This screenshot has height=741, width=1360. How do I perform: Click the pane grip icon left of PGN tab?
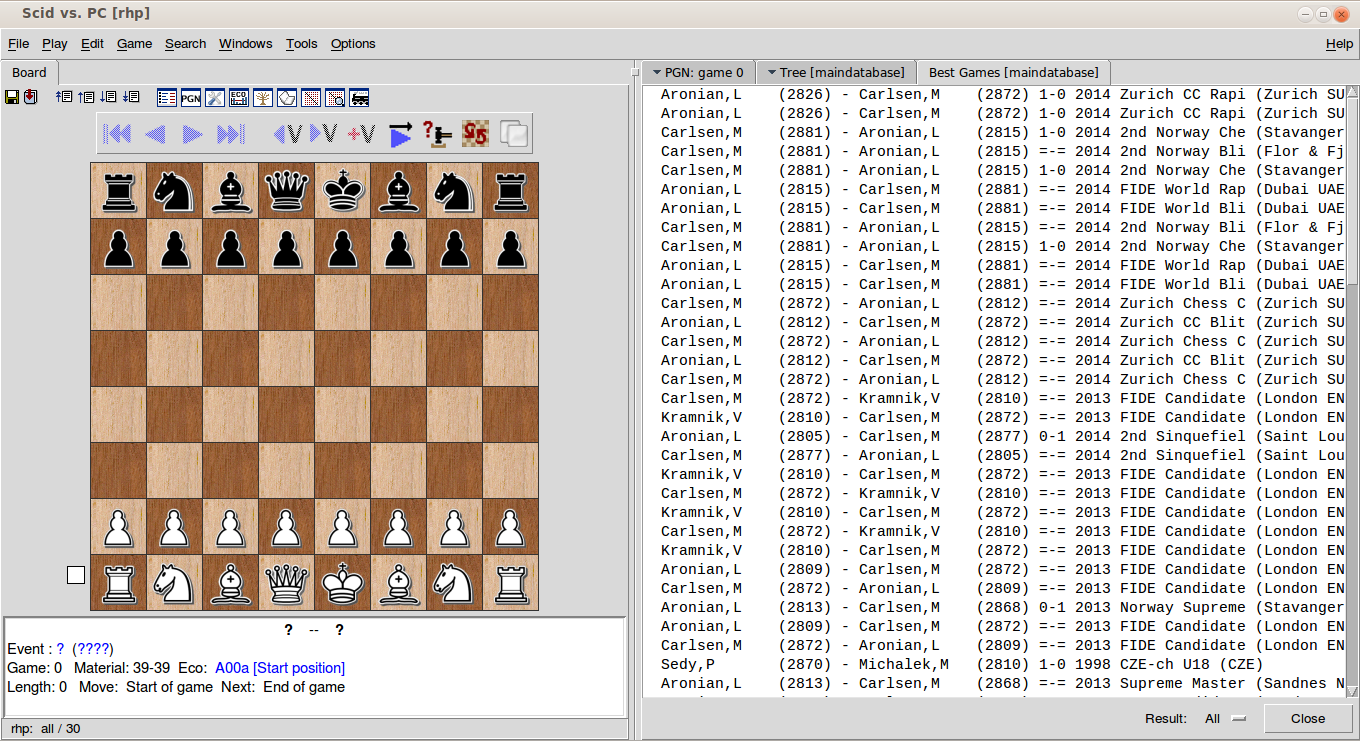tap(635, 73)
